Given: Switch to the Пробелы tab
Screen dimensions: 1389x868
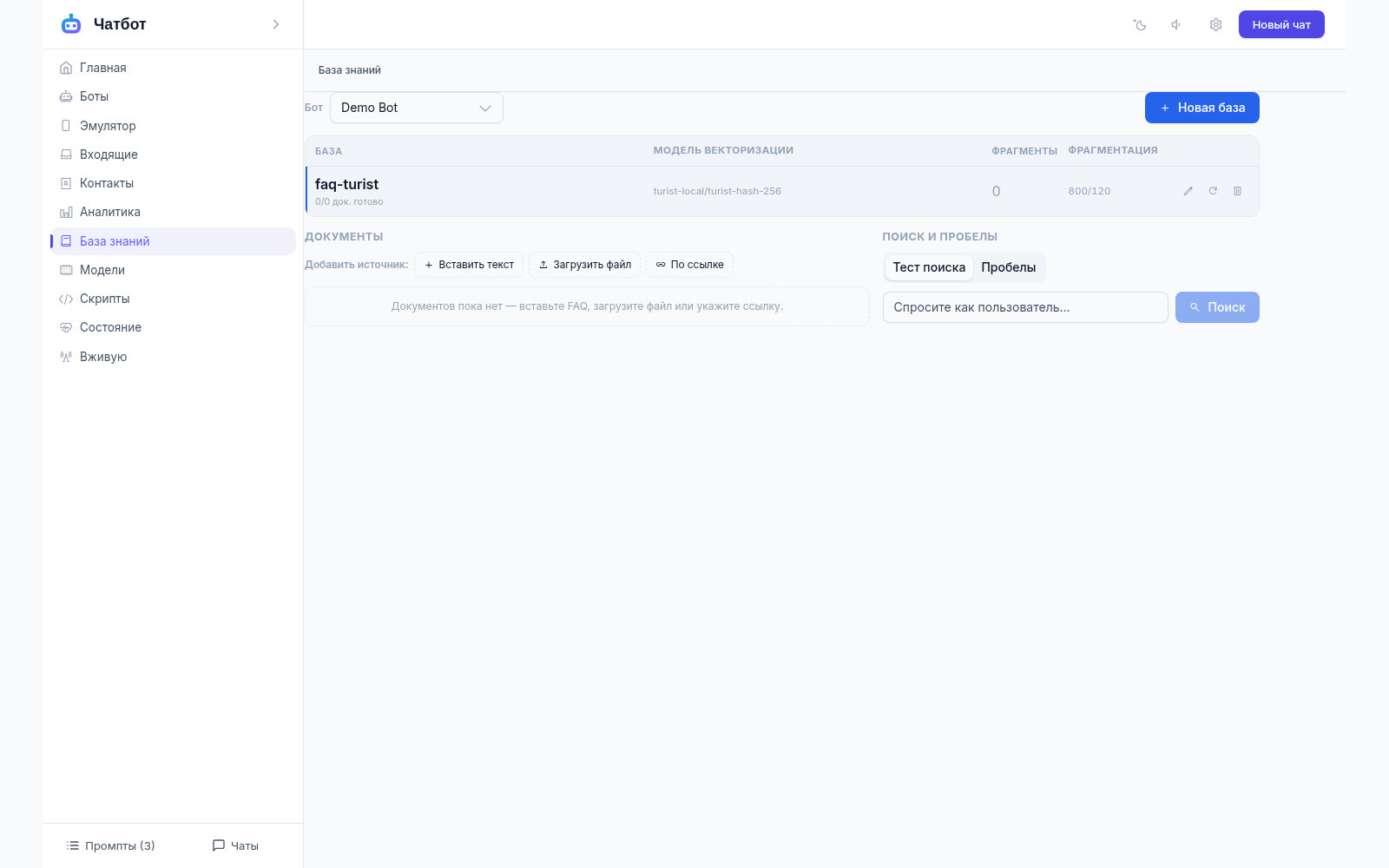Looking at the screenshot, I should 1008,267.
